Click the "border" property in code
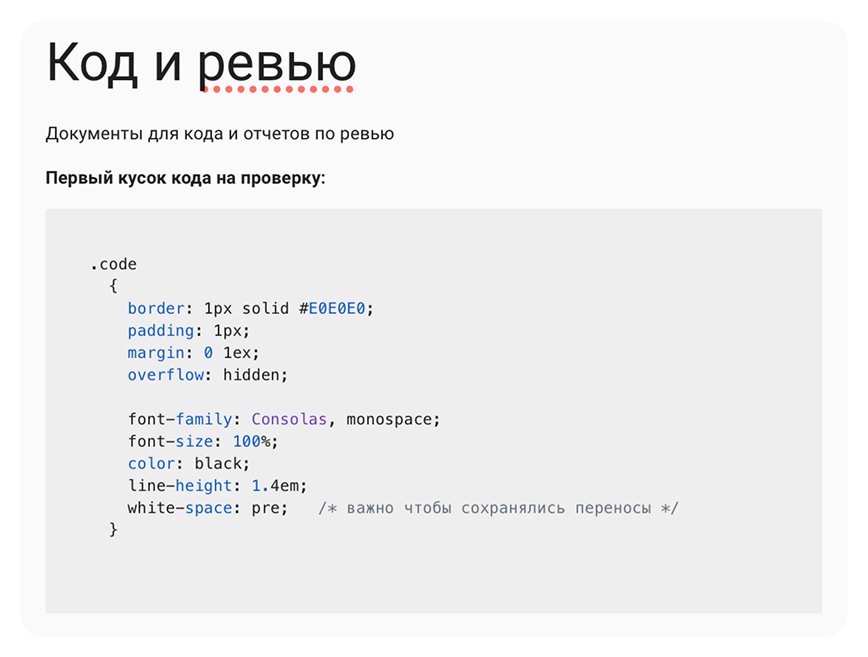Screen dimensions: 868x657 pos(156,308)
